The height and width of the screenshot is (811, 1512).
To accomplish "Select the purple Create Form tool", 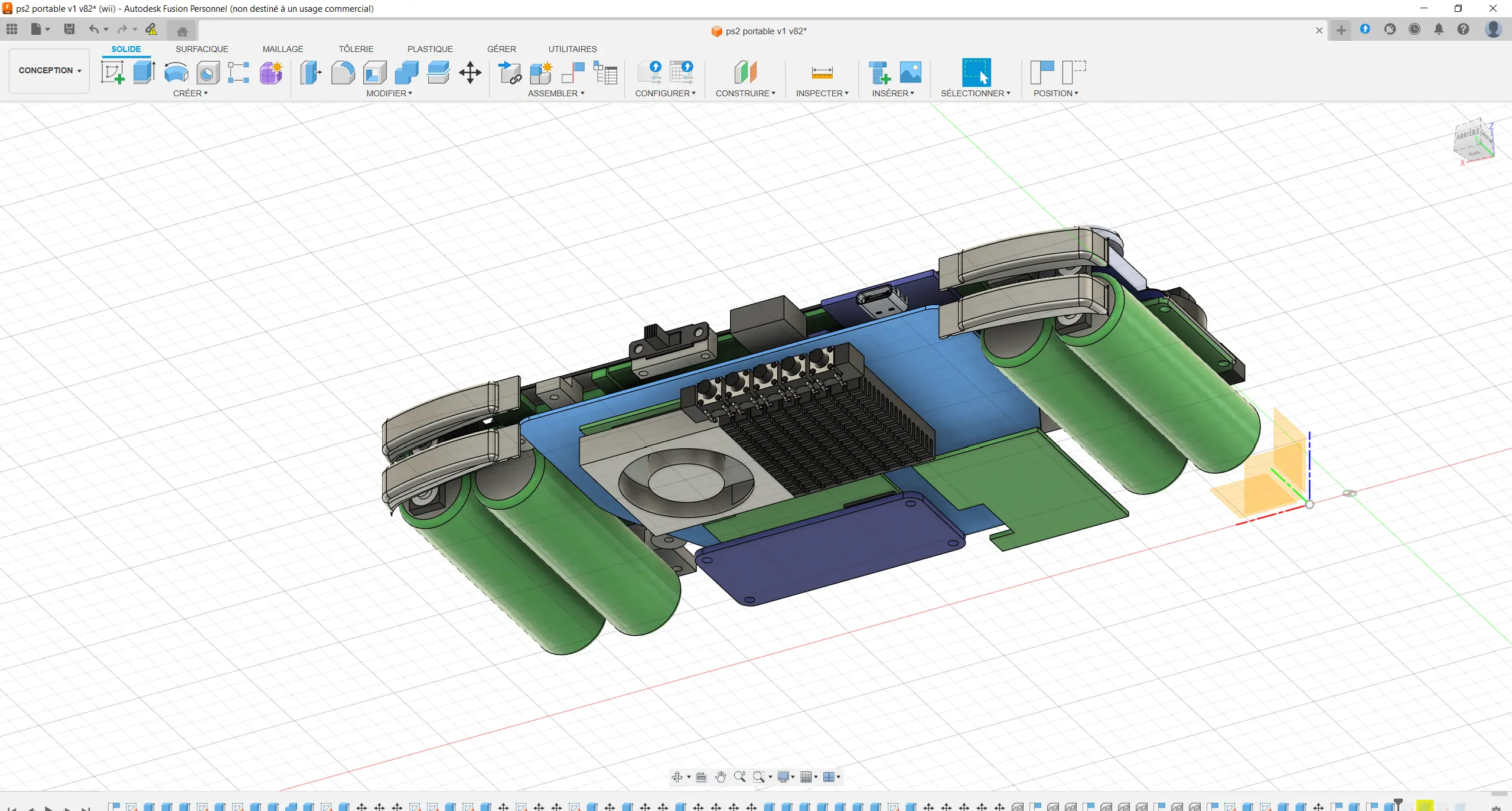I will [x=271, y=73].
